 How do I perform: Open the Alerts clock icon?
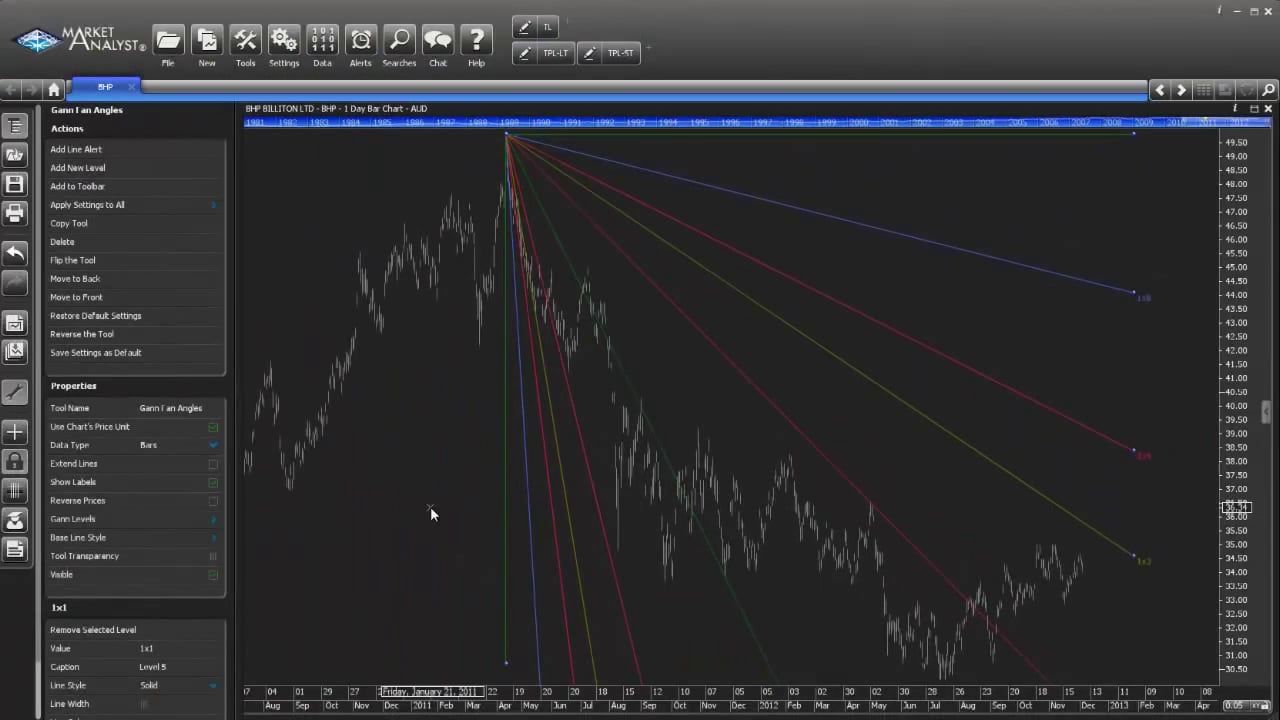(361, 41)
